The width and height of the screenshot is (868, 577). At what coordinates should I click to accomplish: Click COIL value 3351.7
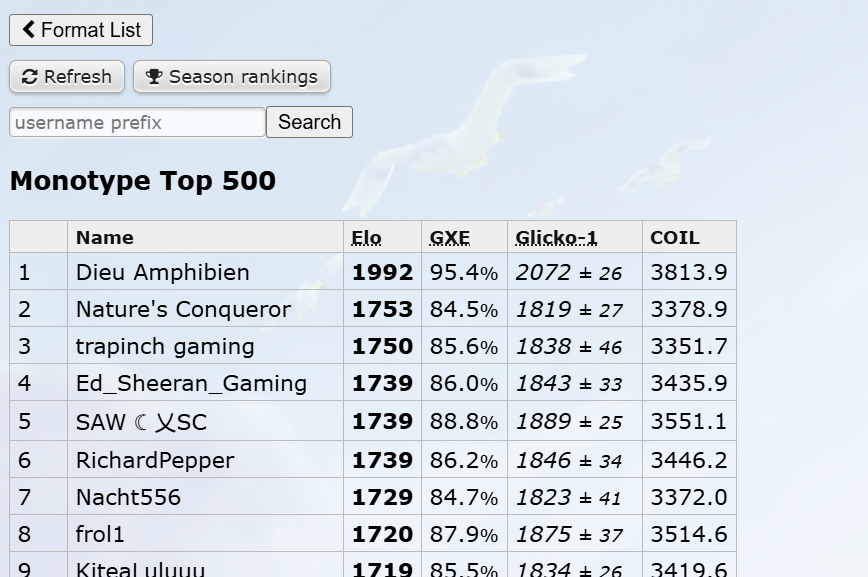click(x=689, y=347)
